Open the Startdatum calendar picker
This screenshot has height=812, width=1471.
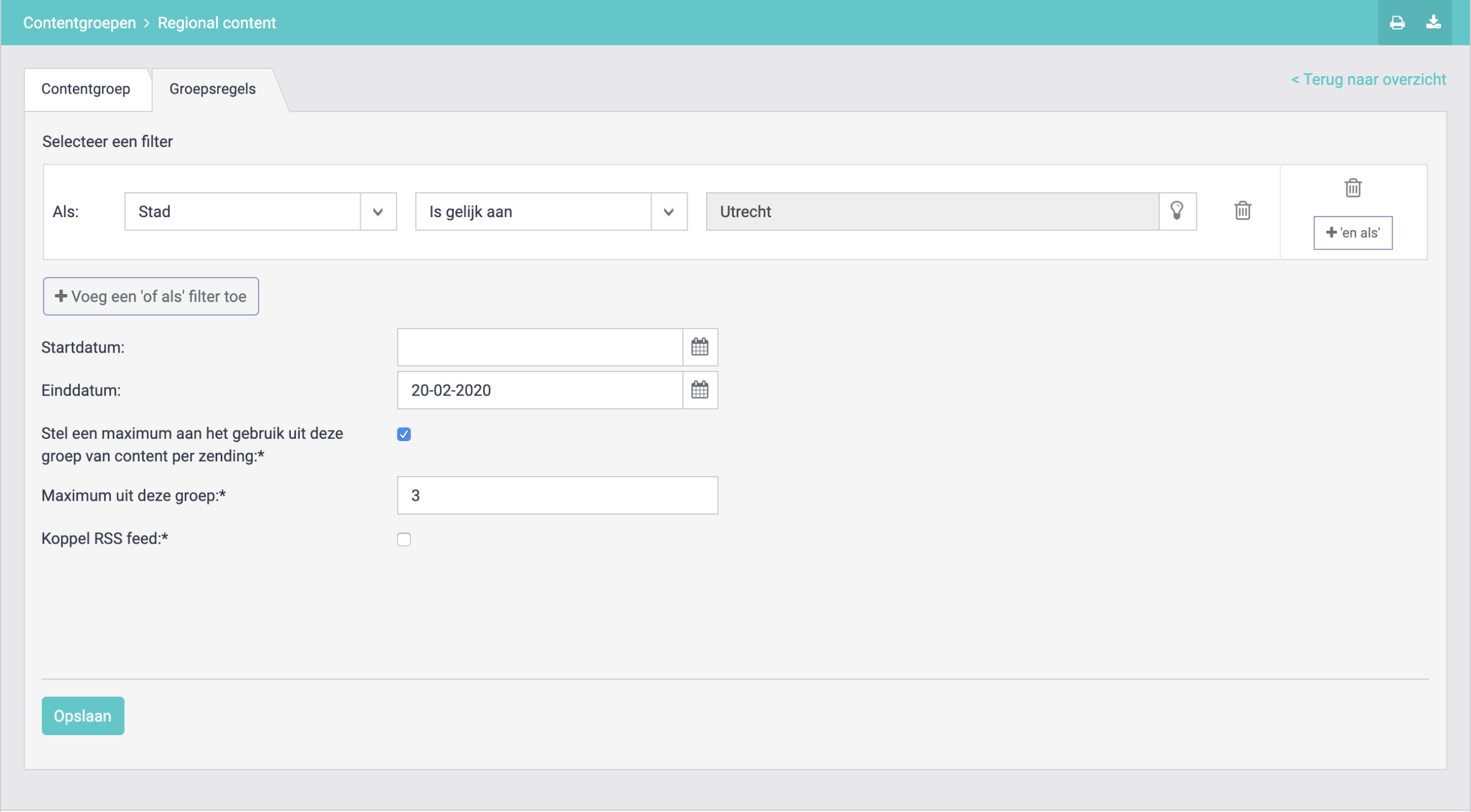pyautogui.click(x=699, y=347)
